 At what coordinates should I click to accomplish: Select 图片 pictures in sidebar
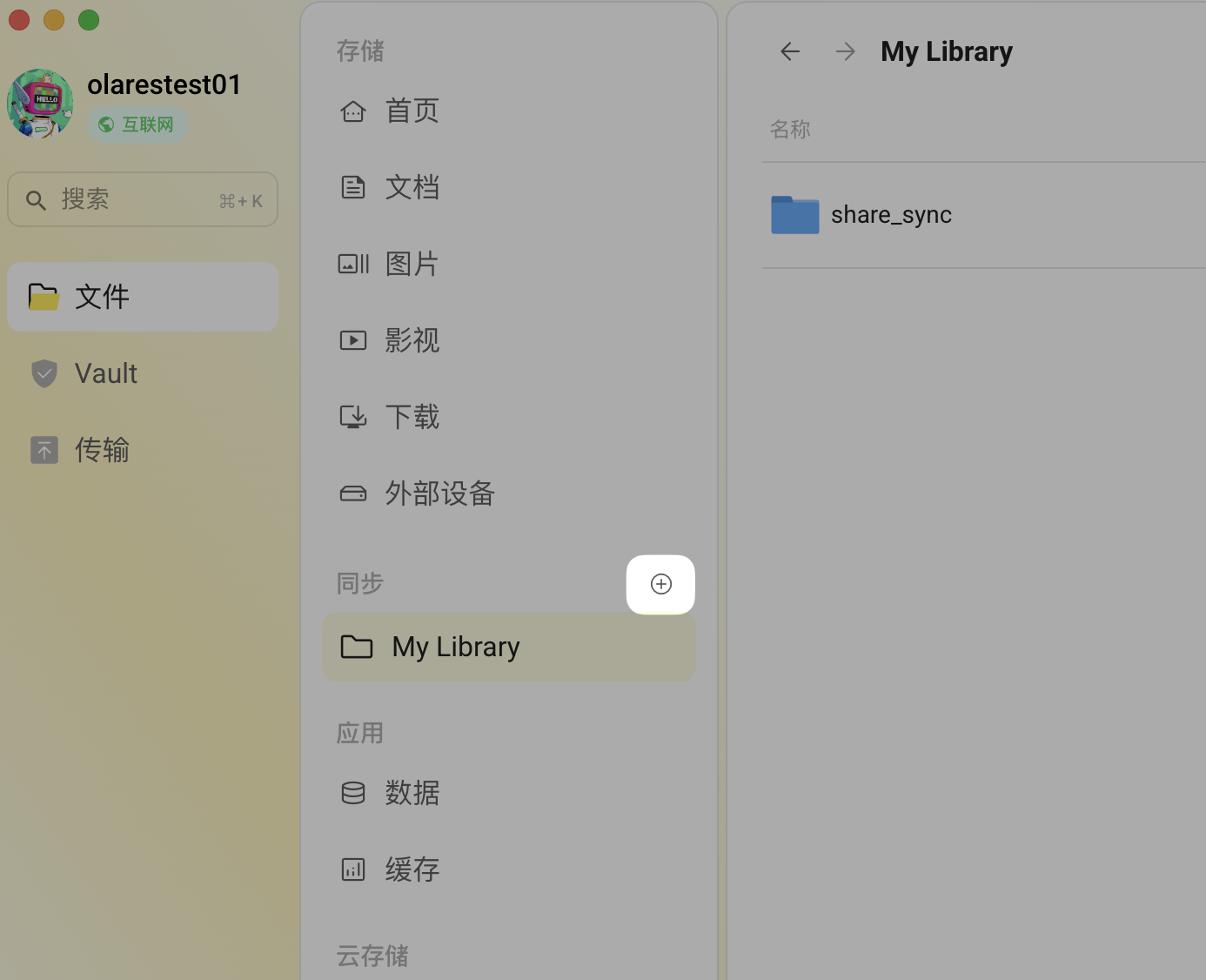click(x=412, y=264)
